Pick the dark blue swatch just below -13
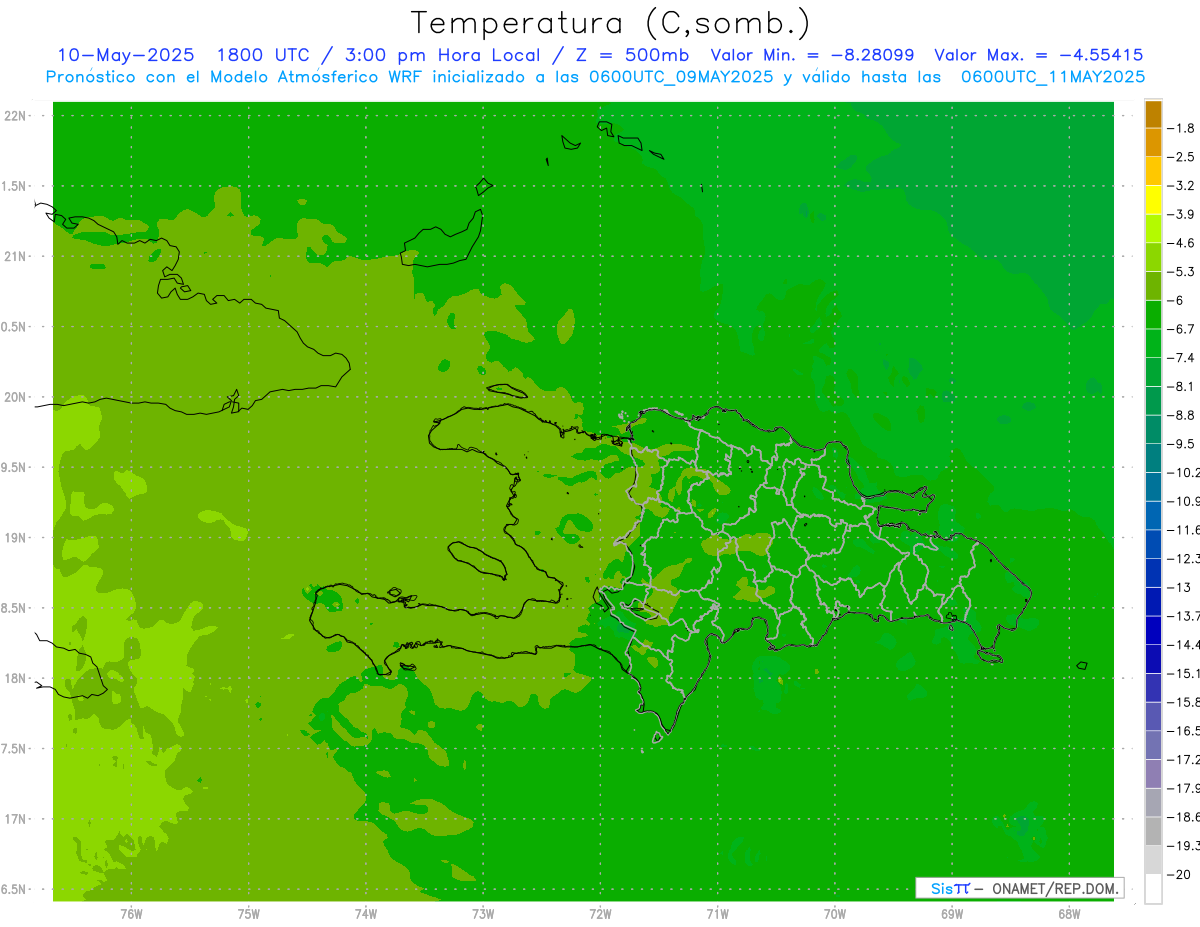The image size is (1200, 927). (1153, 601)
